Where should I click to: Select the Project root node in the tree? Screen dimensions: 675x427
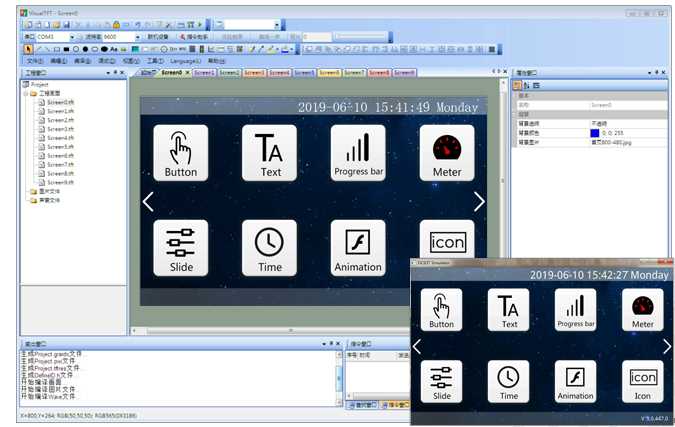coord(39,84)
